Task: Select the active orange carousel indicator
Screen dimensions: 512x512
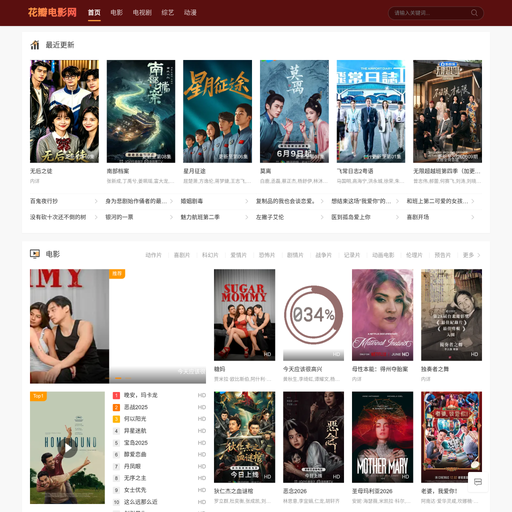Action: 118,378
